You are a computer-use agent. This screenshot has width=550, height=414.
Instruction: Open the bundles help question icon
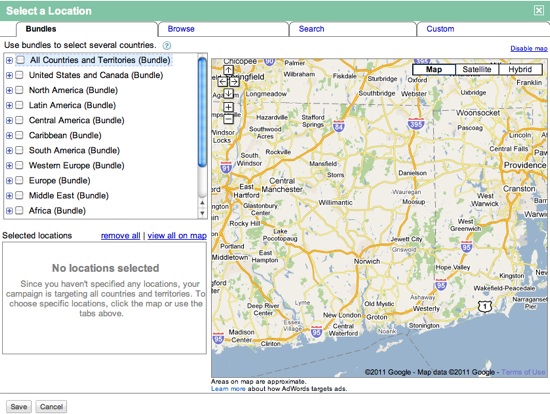click(167, 46)
